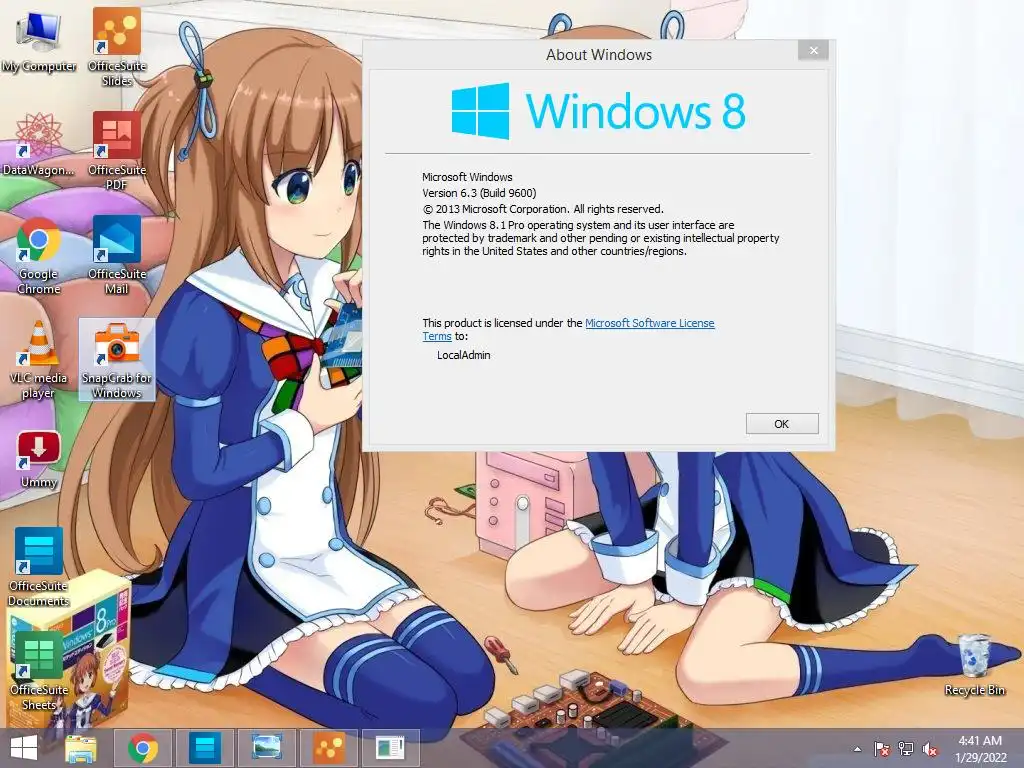Select the Google Chrome desktop shortcut
This screenshot has width=1024, height=768.
click(x=39, y=255)
